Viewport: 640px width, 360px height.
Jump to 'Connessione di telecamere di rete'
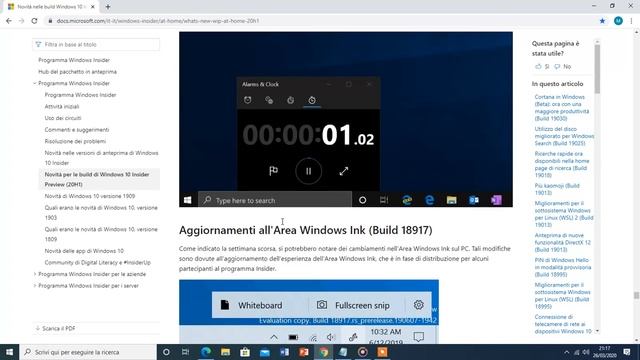(x=563, y=324)
